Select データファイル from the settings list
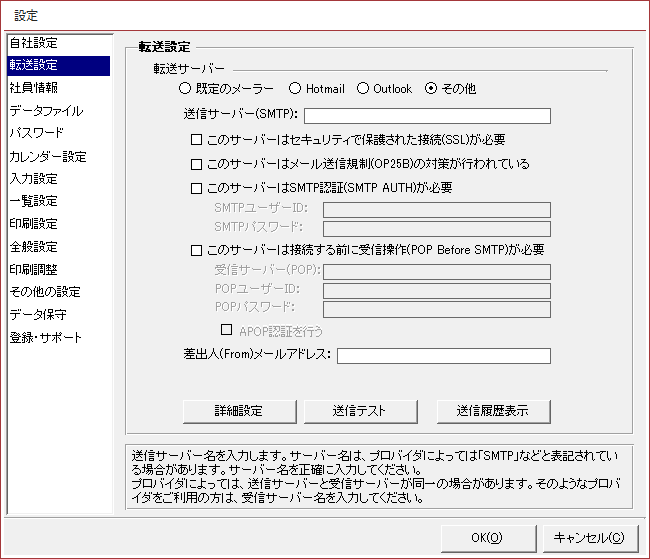650x559 pixels. tap(46, 111)
